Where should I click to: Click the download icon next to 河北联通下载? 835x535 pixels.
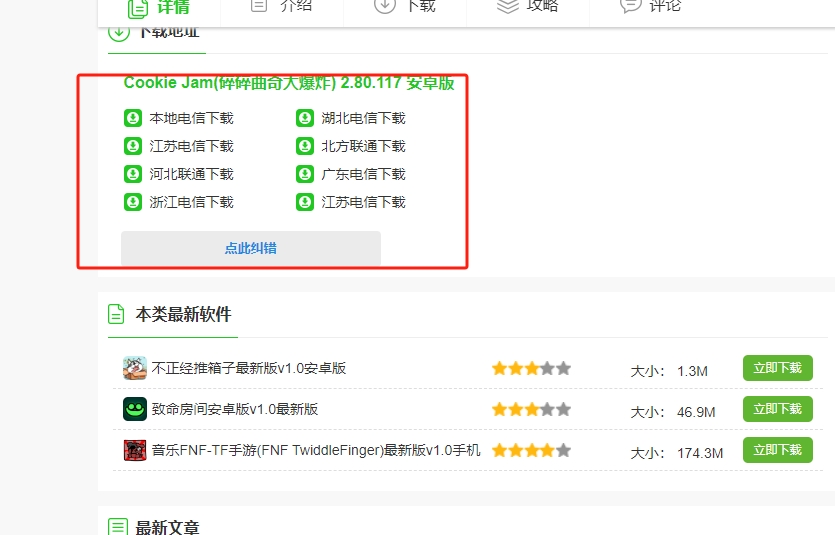coord(133,174)
